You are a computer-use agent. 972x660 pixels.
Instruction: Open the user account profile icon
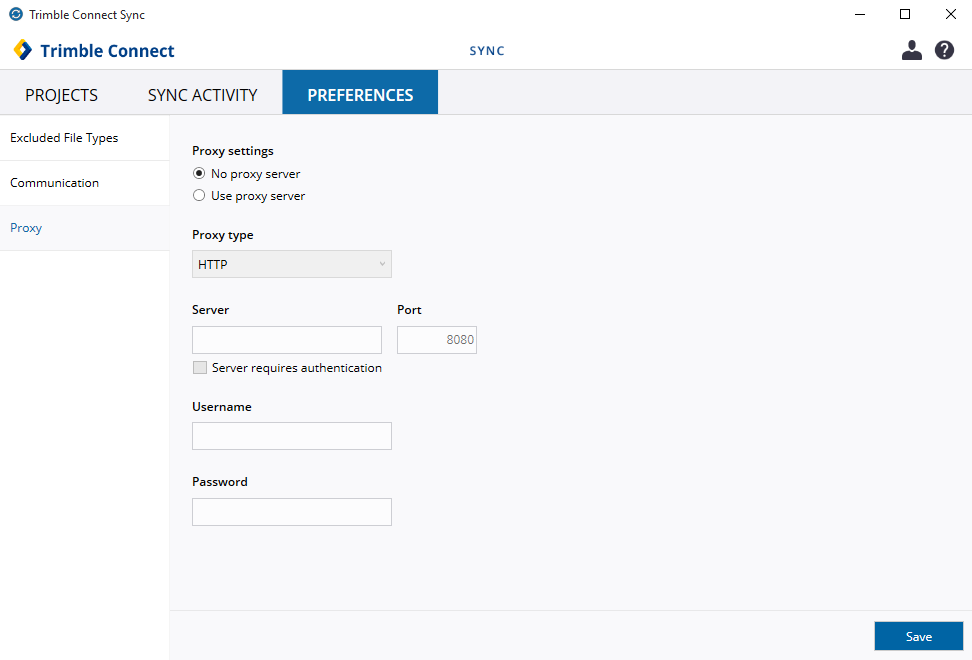tap(911, 50)
